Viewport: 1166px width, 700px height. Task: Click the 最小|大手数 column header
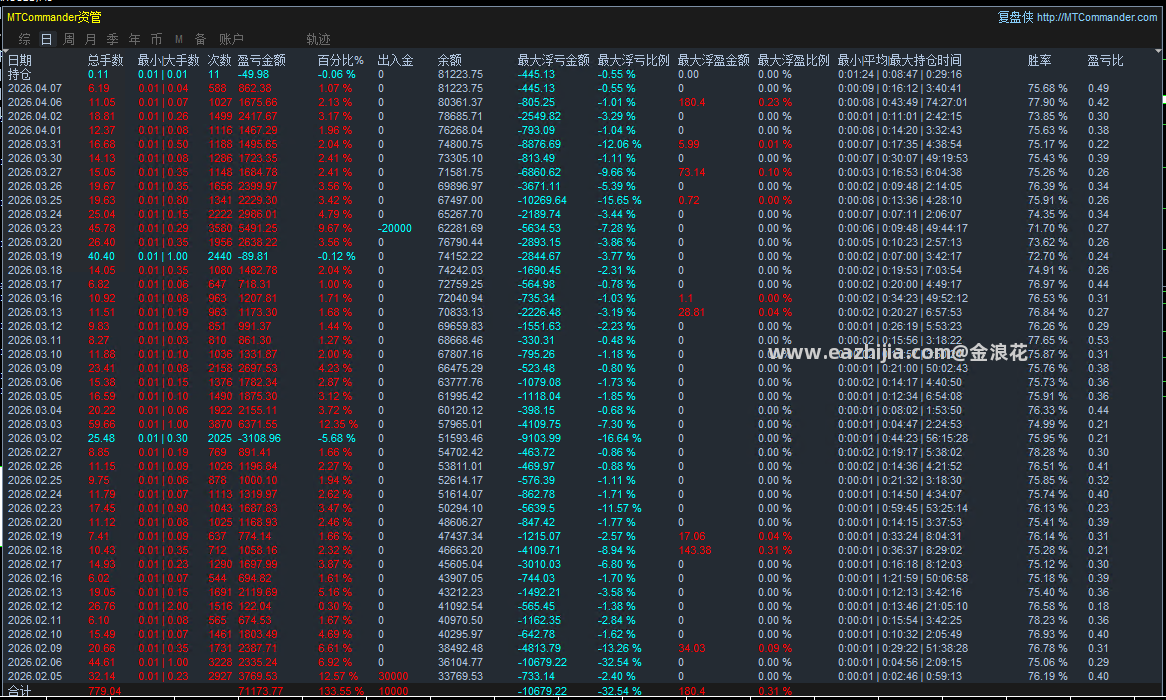pos(168,60)
